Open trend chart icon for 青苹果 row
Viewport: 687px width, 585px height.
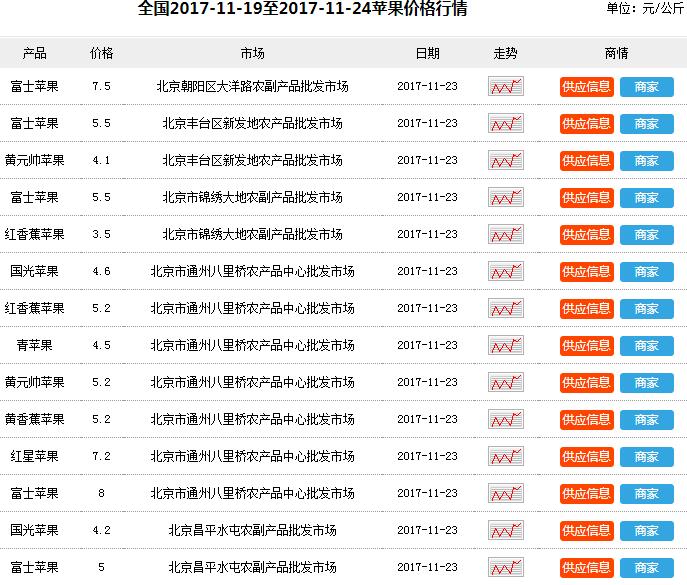click(x=506, y=346)
